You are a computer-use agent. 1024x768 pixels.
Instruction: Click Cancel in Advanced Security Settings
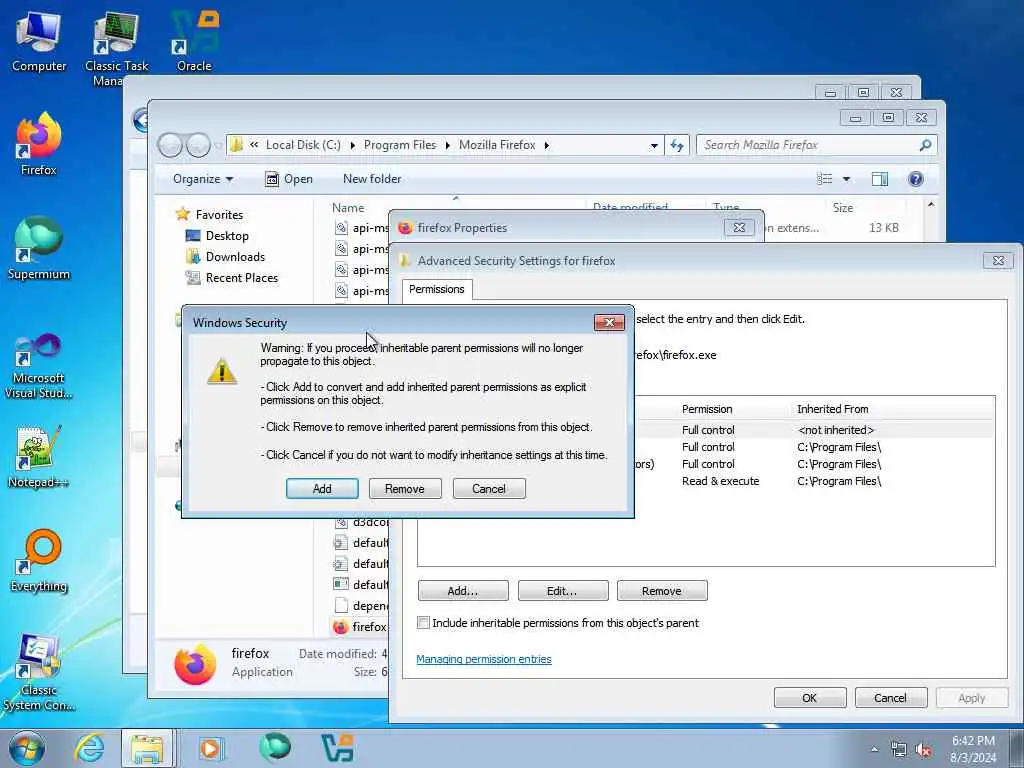(x=891, y=697)
